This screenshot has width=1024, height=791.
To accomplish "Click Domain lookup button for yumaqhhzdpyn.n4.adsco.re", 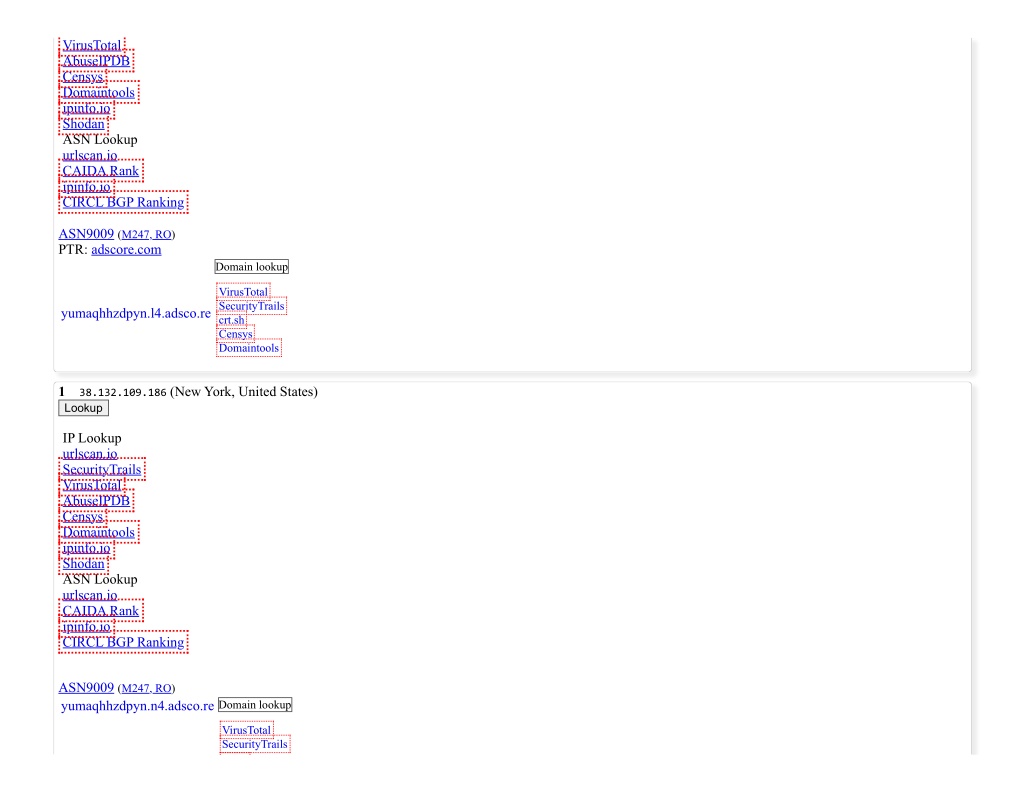I will point(255,705).
